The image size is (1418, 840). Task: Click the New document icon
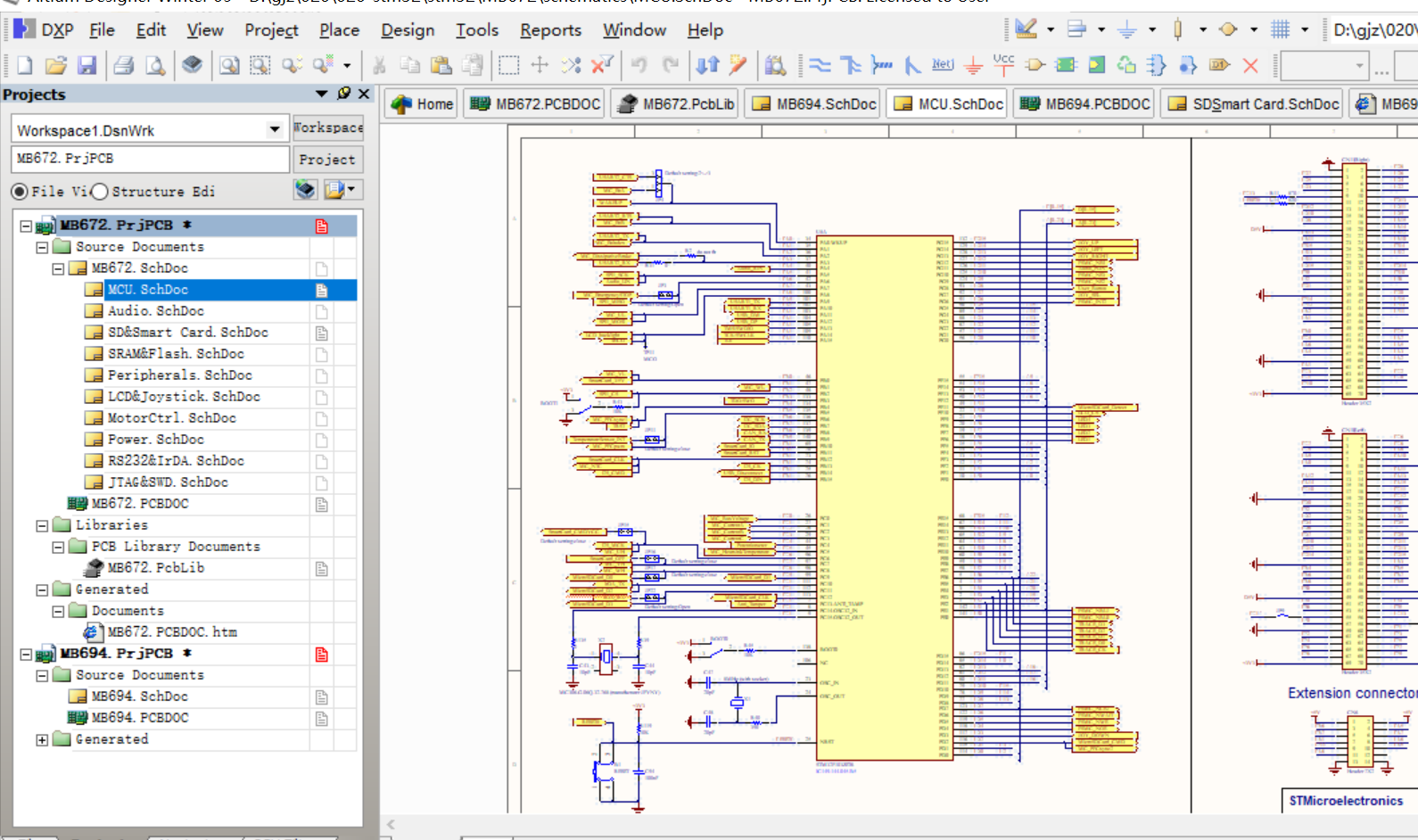pos(25,65)
